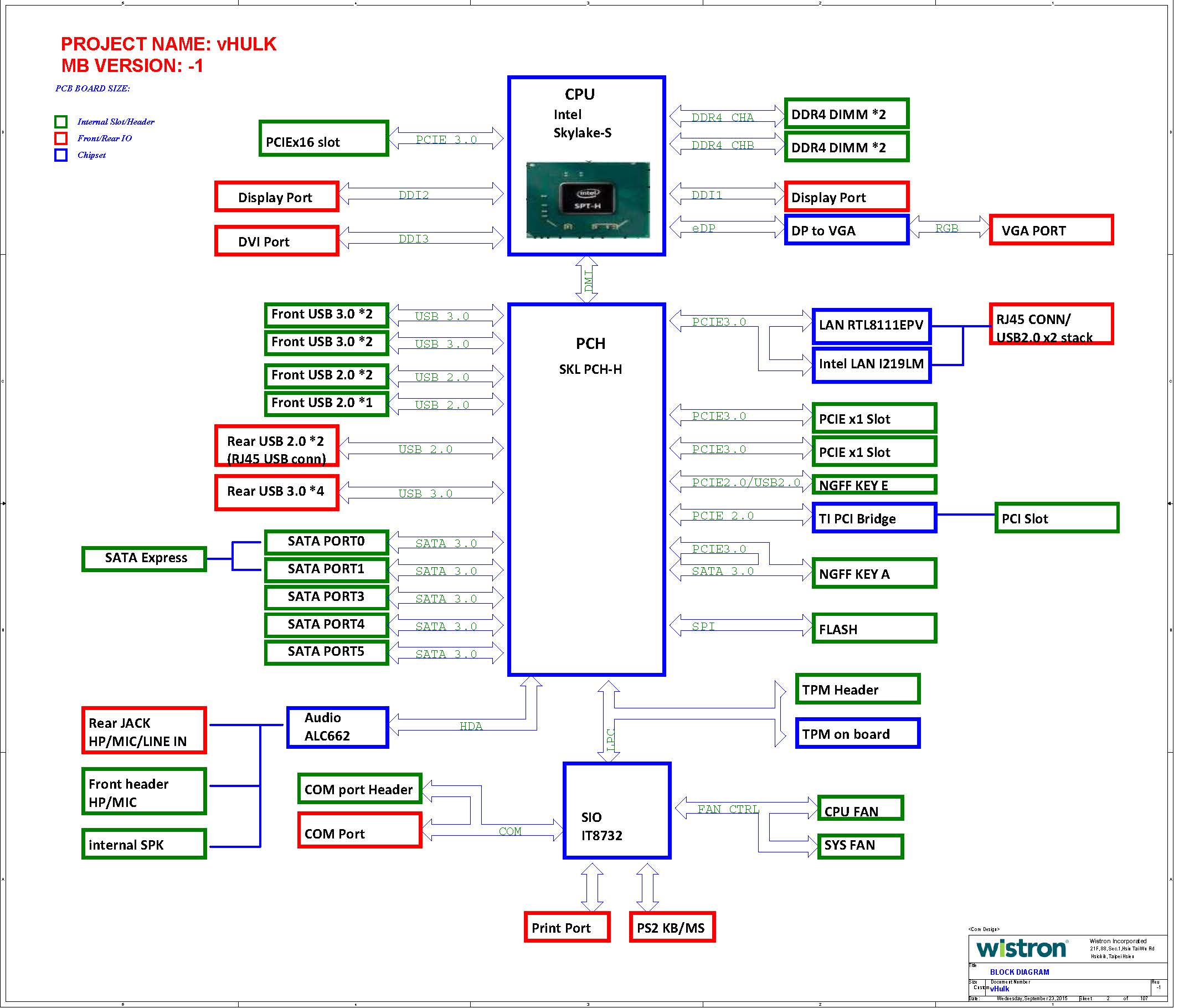The width and height of the screenshot is (1179, 1008).
Task: Click the SPI arrow leading to FLASH
Action: tap(740, 626)
